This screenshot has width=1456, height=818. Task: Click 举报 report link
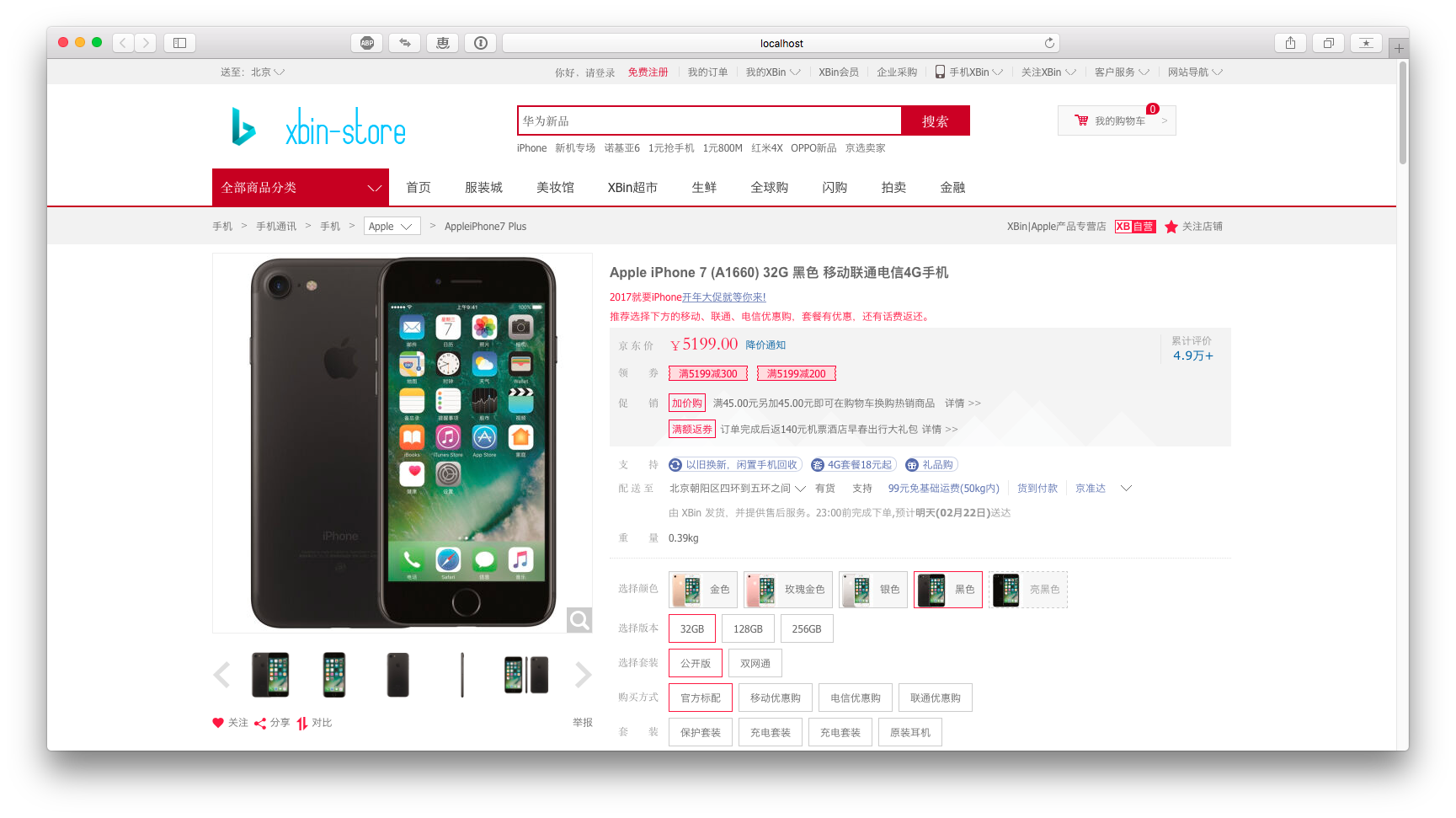583,723
